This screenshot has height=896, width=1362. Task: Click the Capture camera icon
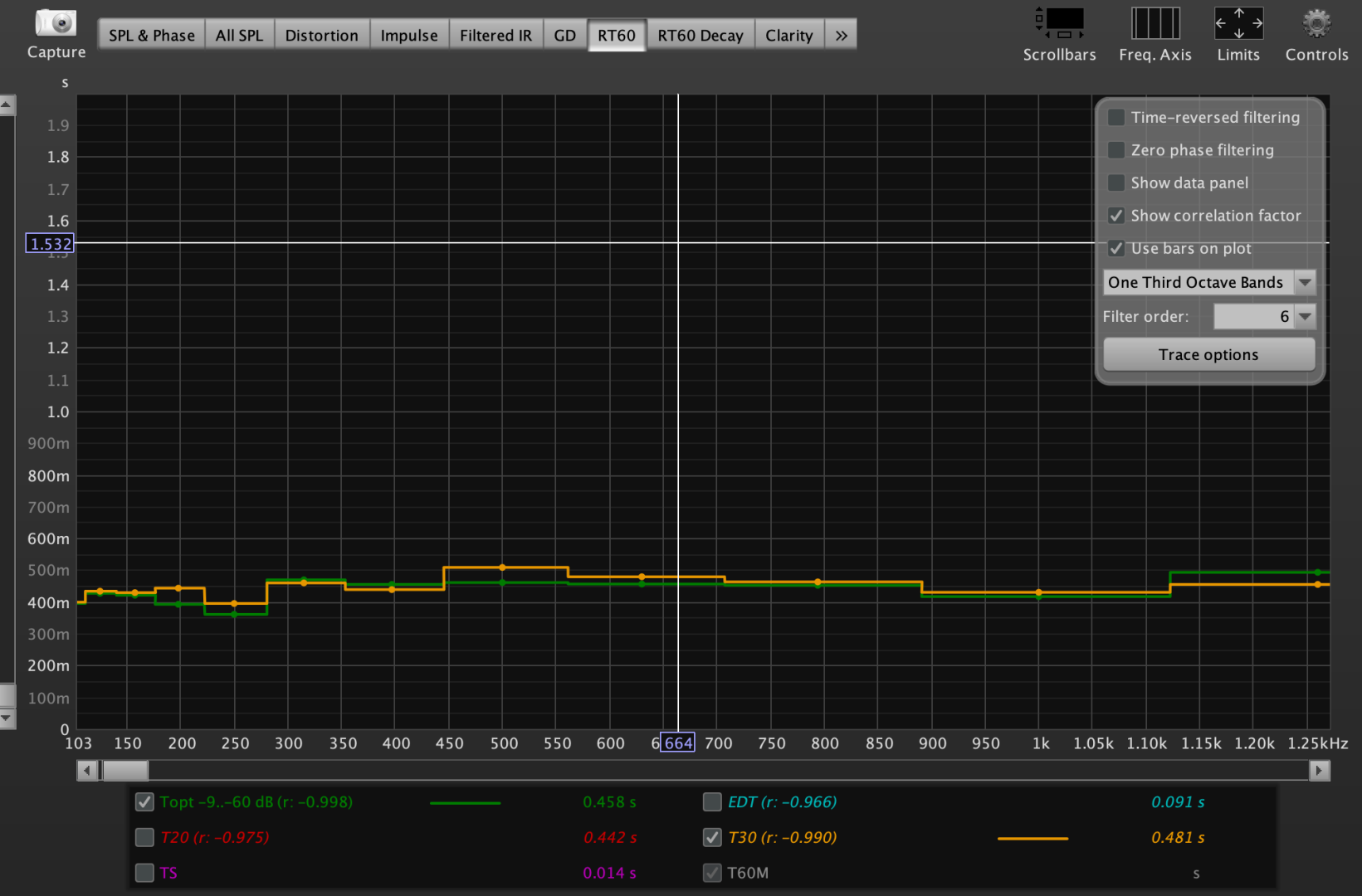[x=56, y=23]
